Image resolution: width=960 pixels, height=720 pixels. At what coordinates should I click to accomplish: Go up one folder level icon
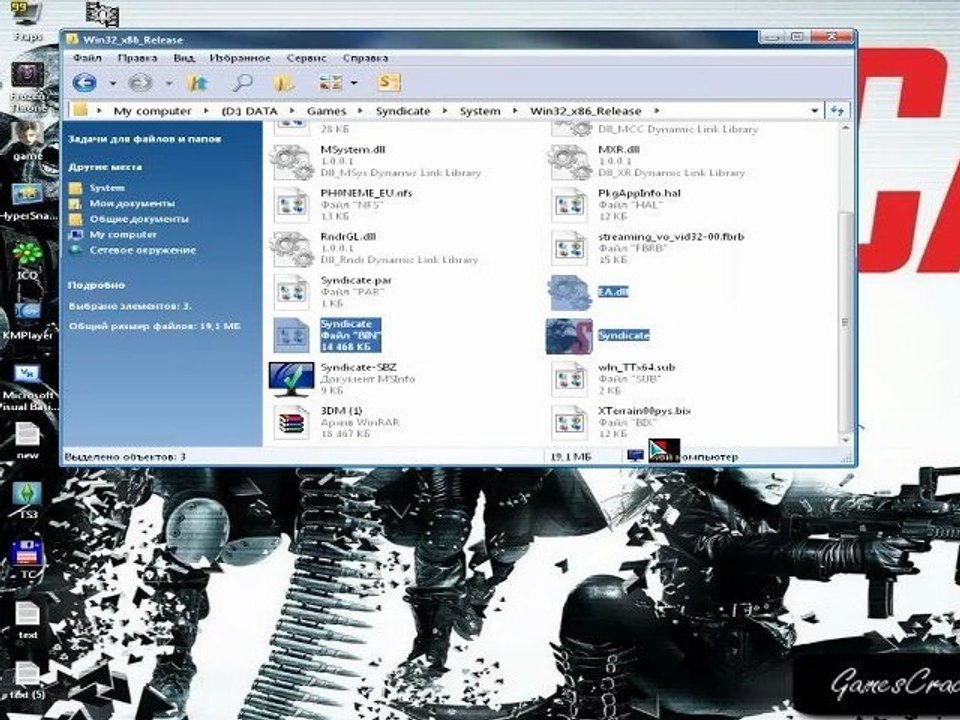click(197, 82)
